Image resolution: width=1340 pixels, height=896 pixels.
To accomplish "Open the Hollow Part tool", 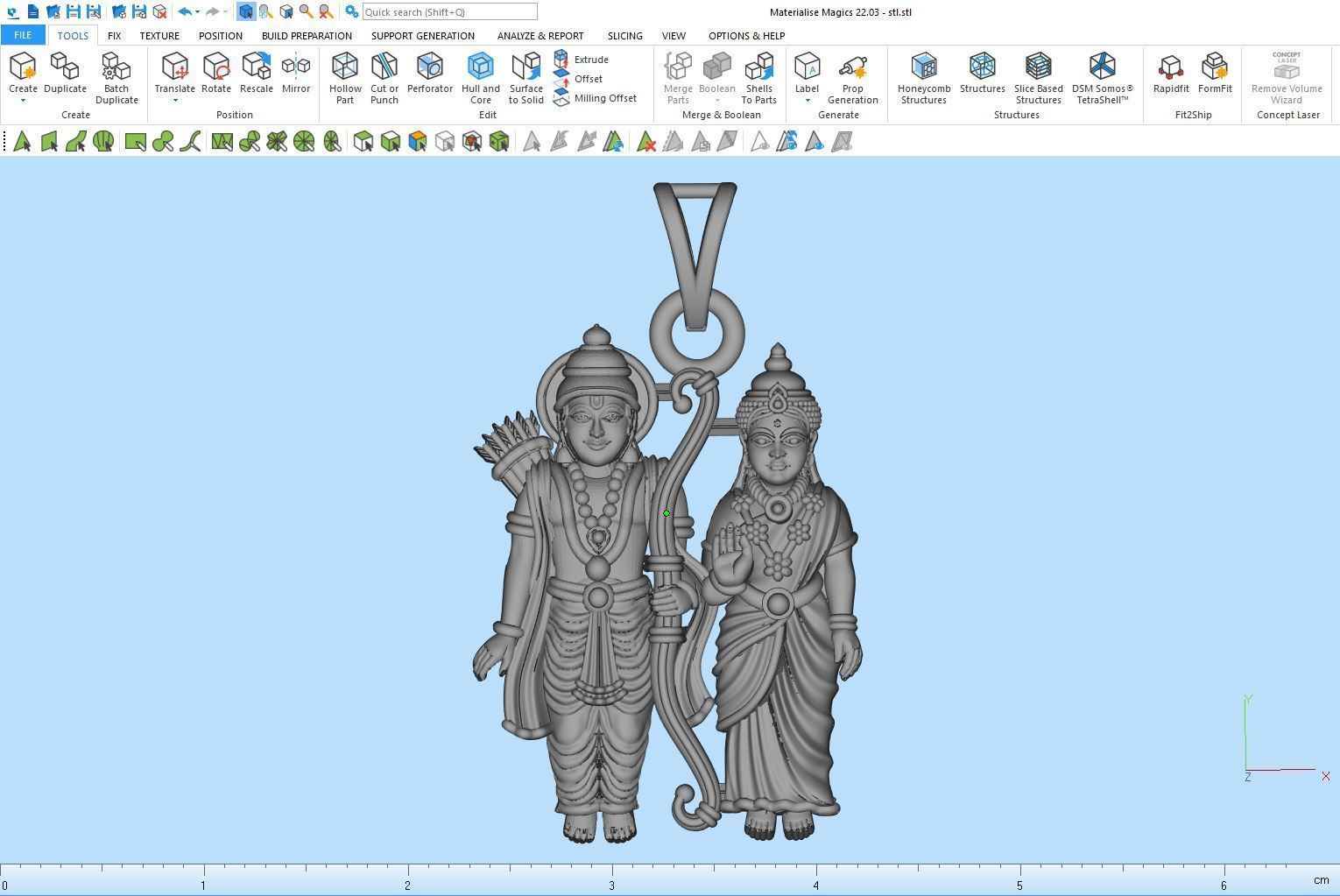I will click(345, 77).
